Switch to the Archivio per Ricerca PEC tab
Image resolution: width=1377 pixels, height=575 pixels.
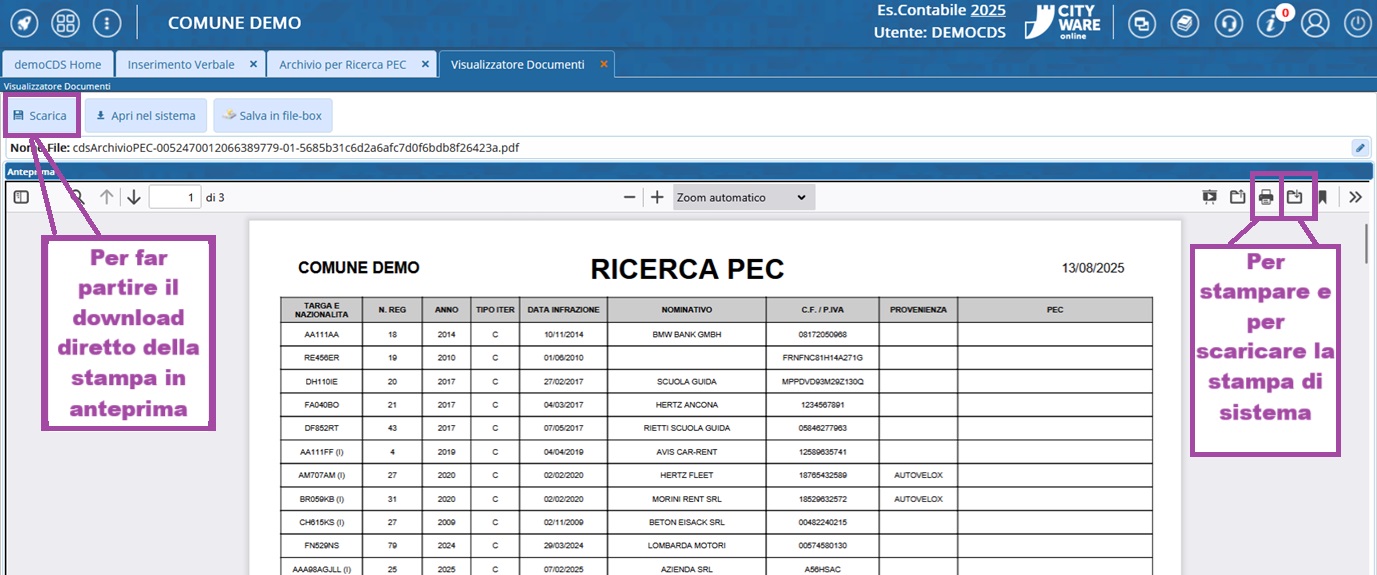[342, 64]
